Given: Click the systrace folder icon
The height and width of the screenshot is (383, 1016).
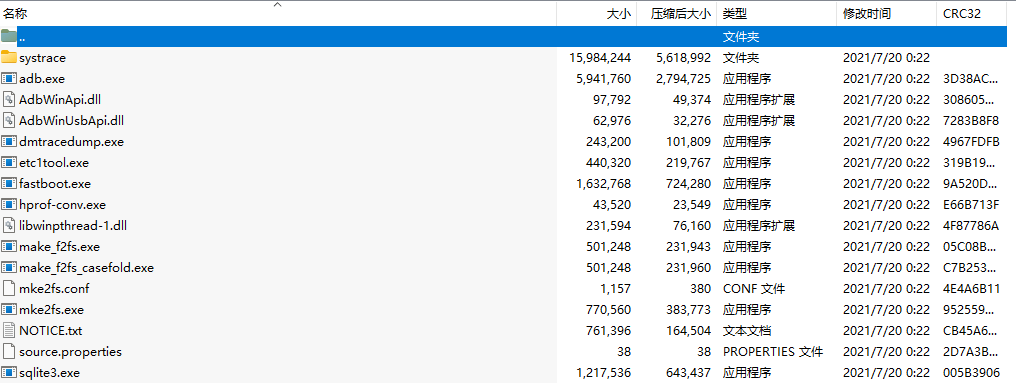Looking at the screenshot, I should (x=8, y=58).
